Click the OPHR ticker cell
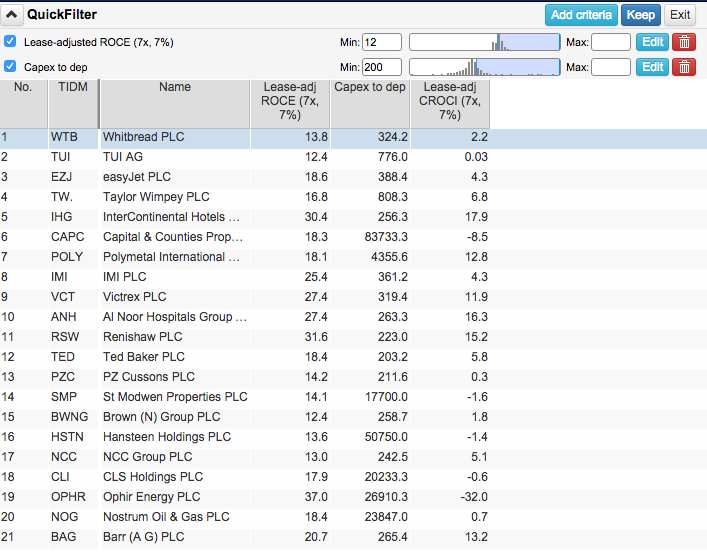Image resolution: width=707 pixels, height=558 pixels. tap(73, 497)
